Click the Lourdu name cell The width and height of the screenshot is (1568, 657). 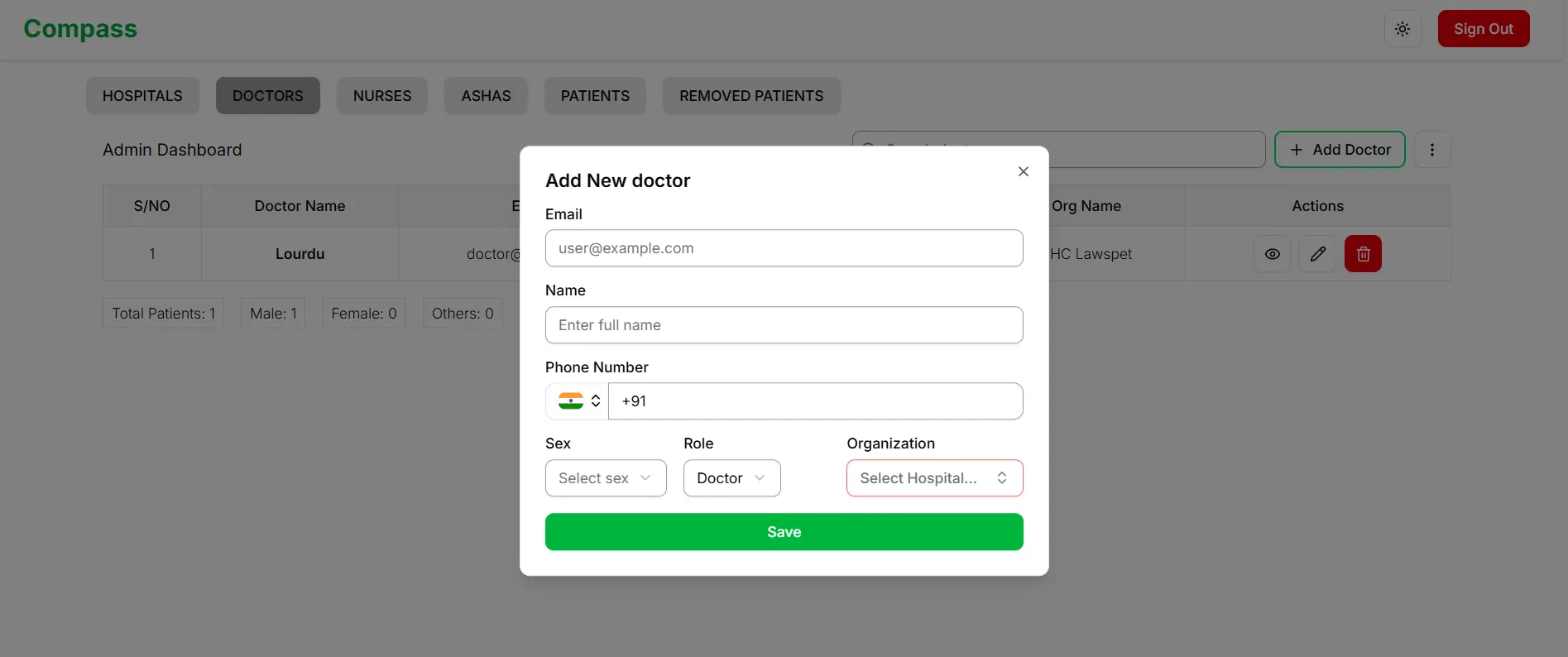[x=300, y=254]
